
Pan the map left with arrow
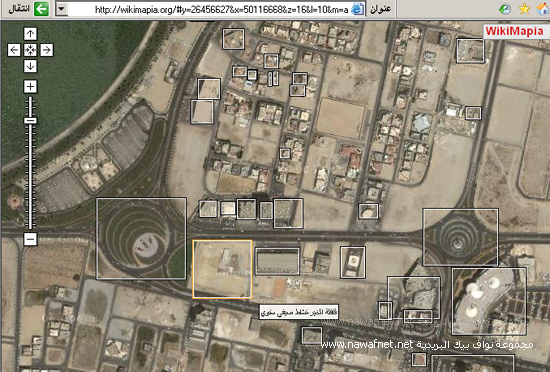(x=14, y=50)
